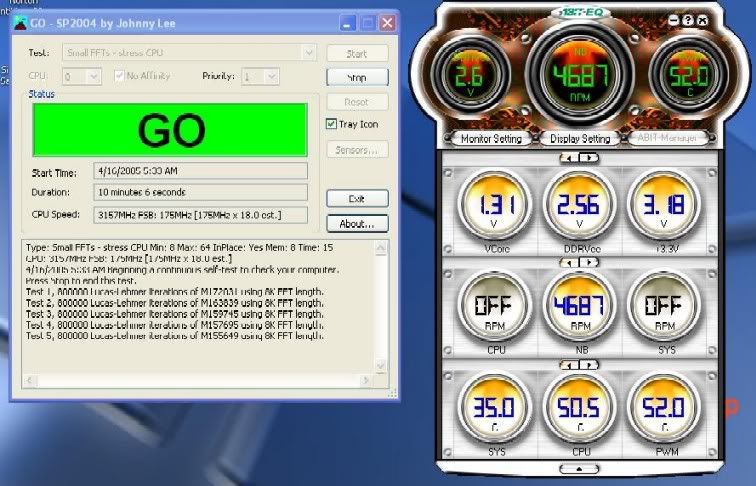Click the green GO status indicator
The width and height of the screenshot is (756, 486).
pyautogui.click(x=170, y=130)
